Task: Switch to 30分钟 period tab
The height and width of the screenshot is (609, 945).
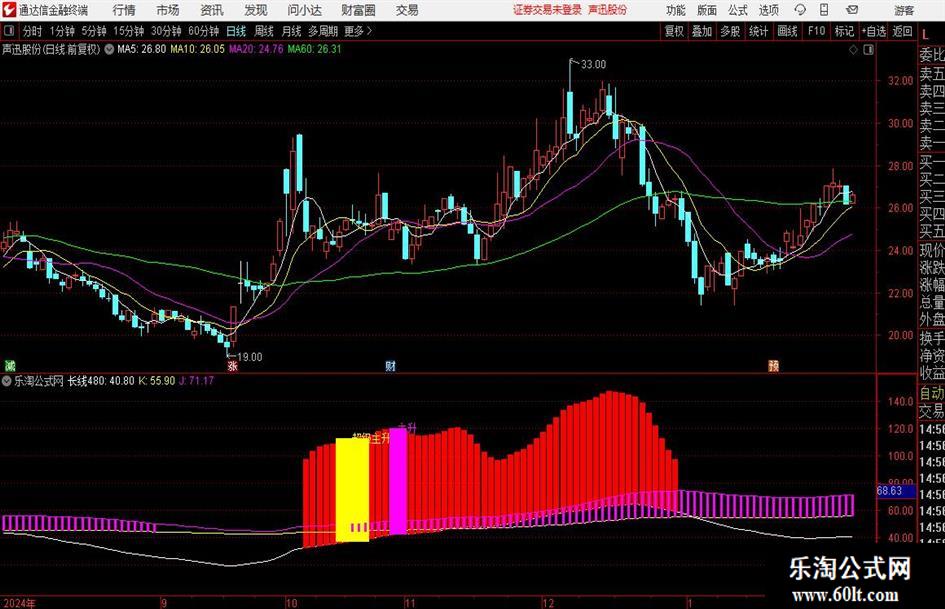Action: pos(166,31)
